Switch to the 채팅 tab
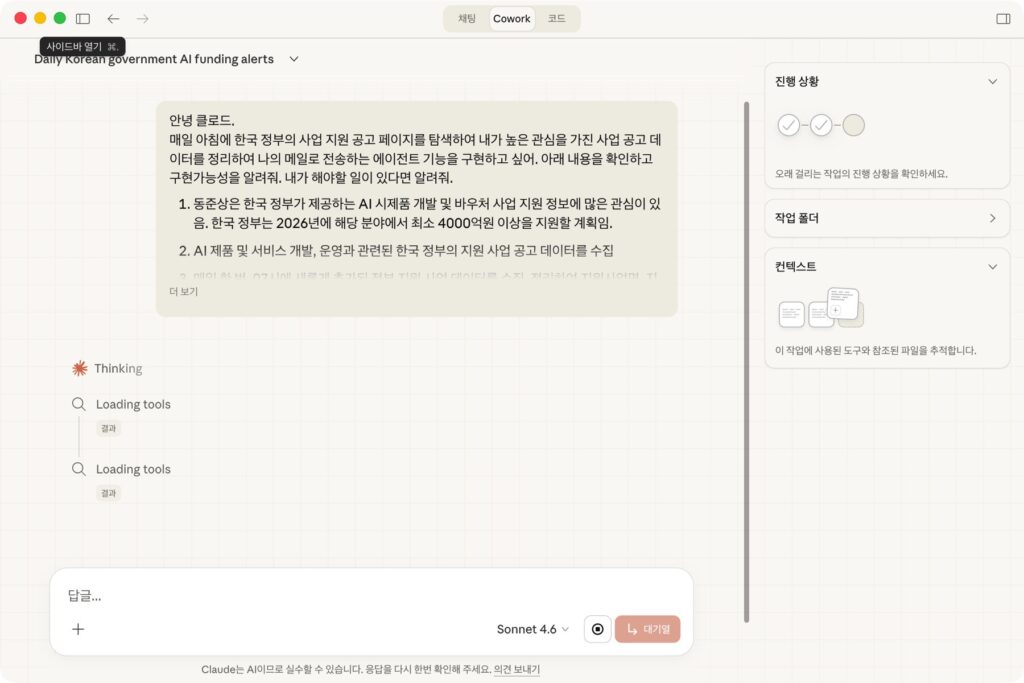The height and width of the screenshot is (683, 1024). point(467,18)
